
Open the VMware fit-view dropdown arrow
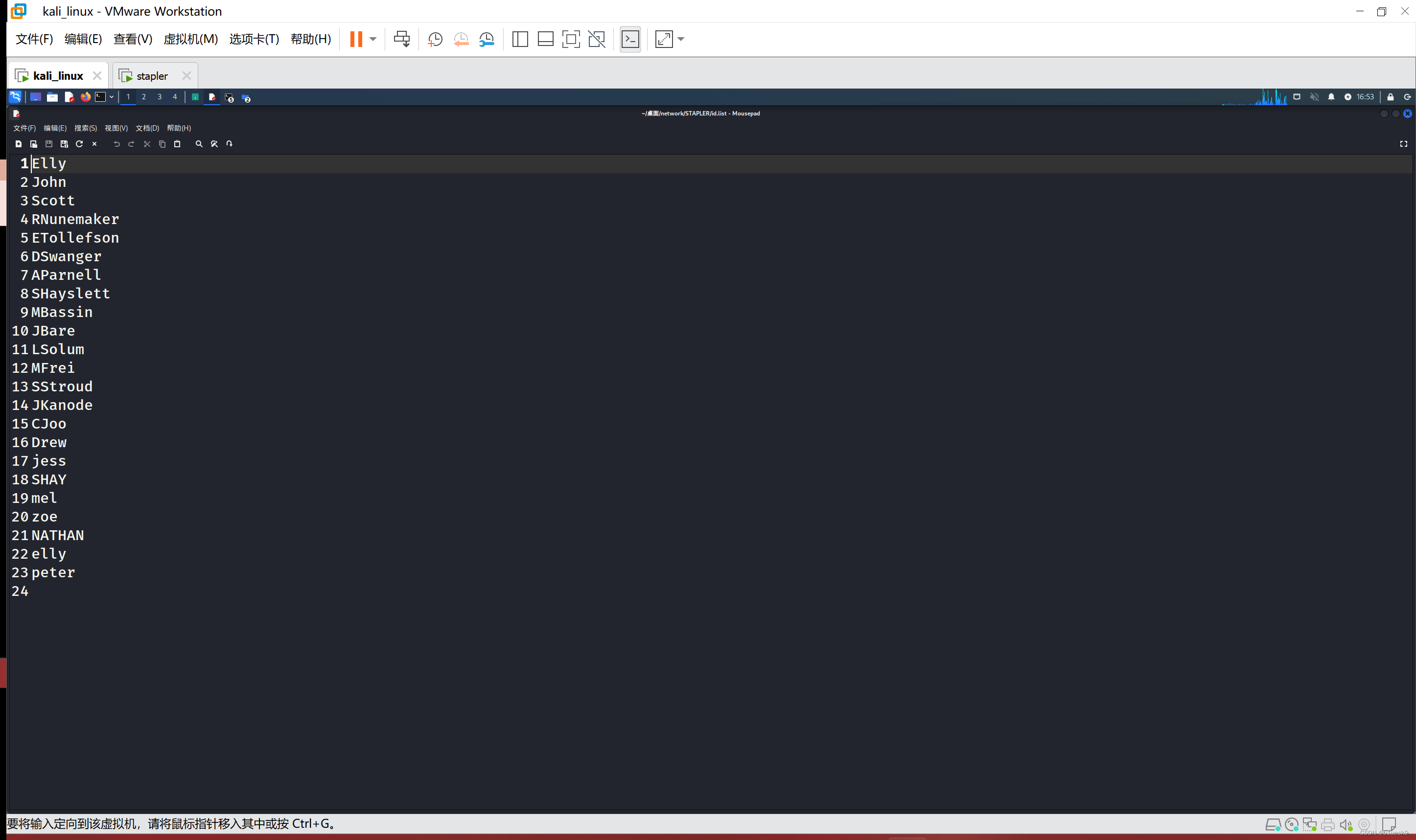click(681, 39)
